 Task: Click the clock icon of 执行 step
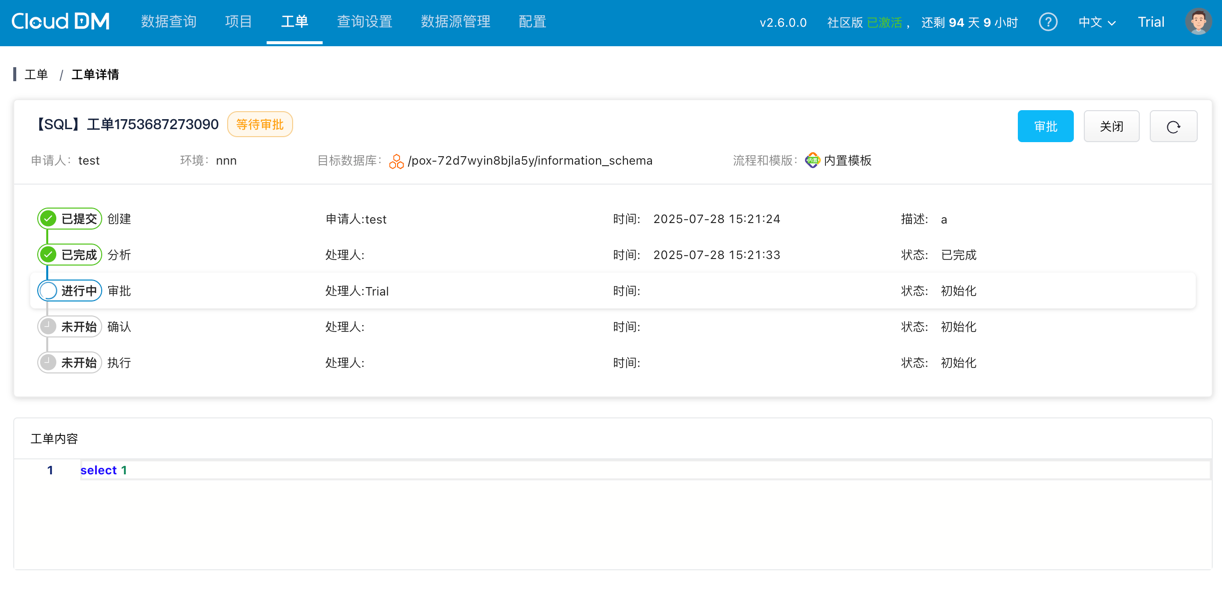pos(48,363)
